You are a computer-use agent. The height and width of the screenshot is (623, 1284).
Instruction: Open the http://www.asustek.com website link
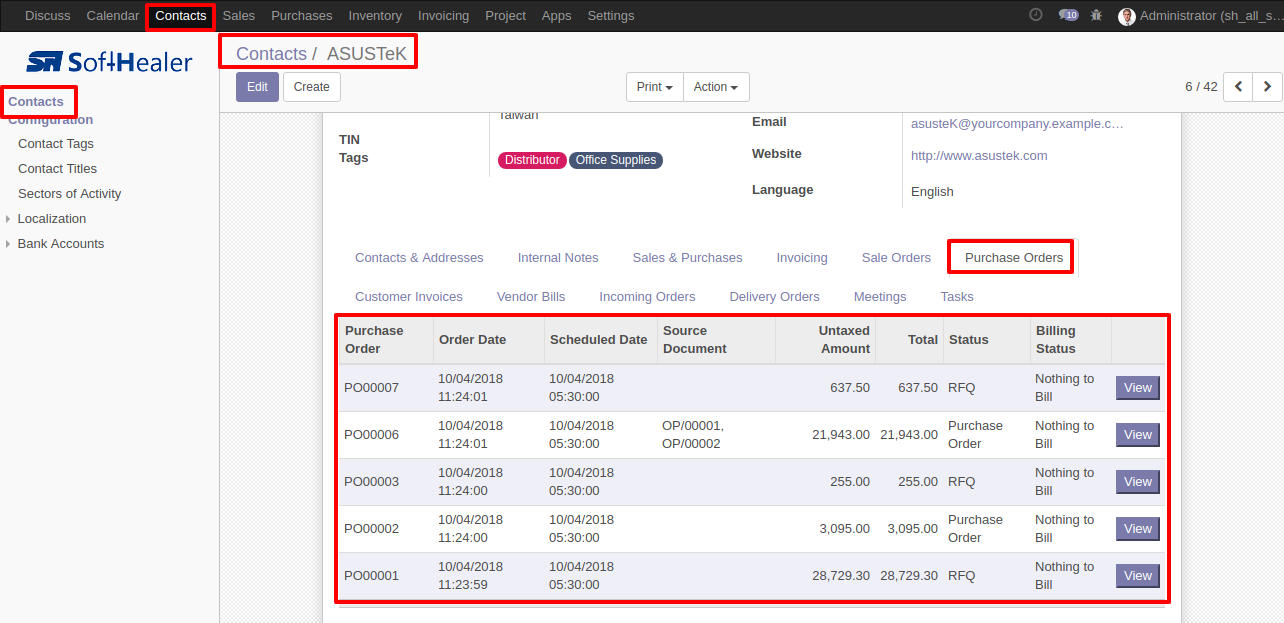[x=979, y=156]
